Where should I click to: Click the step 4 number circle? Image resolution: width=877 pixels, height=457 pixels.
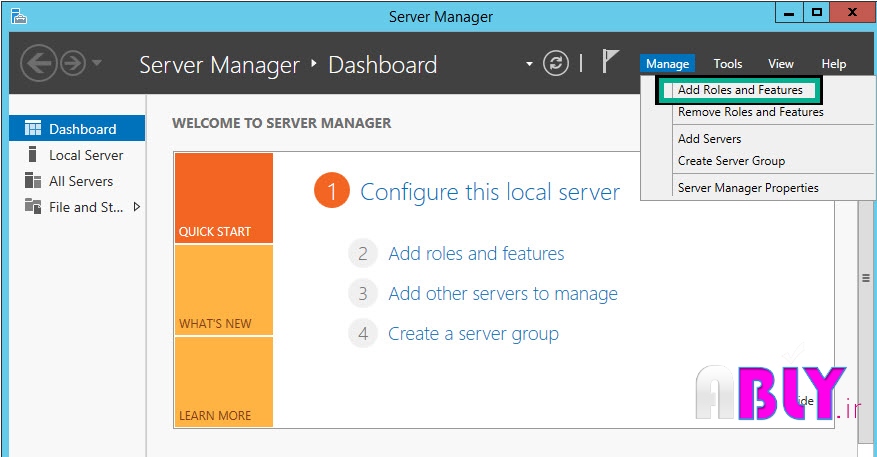pos(363,333)
